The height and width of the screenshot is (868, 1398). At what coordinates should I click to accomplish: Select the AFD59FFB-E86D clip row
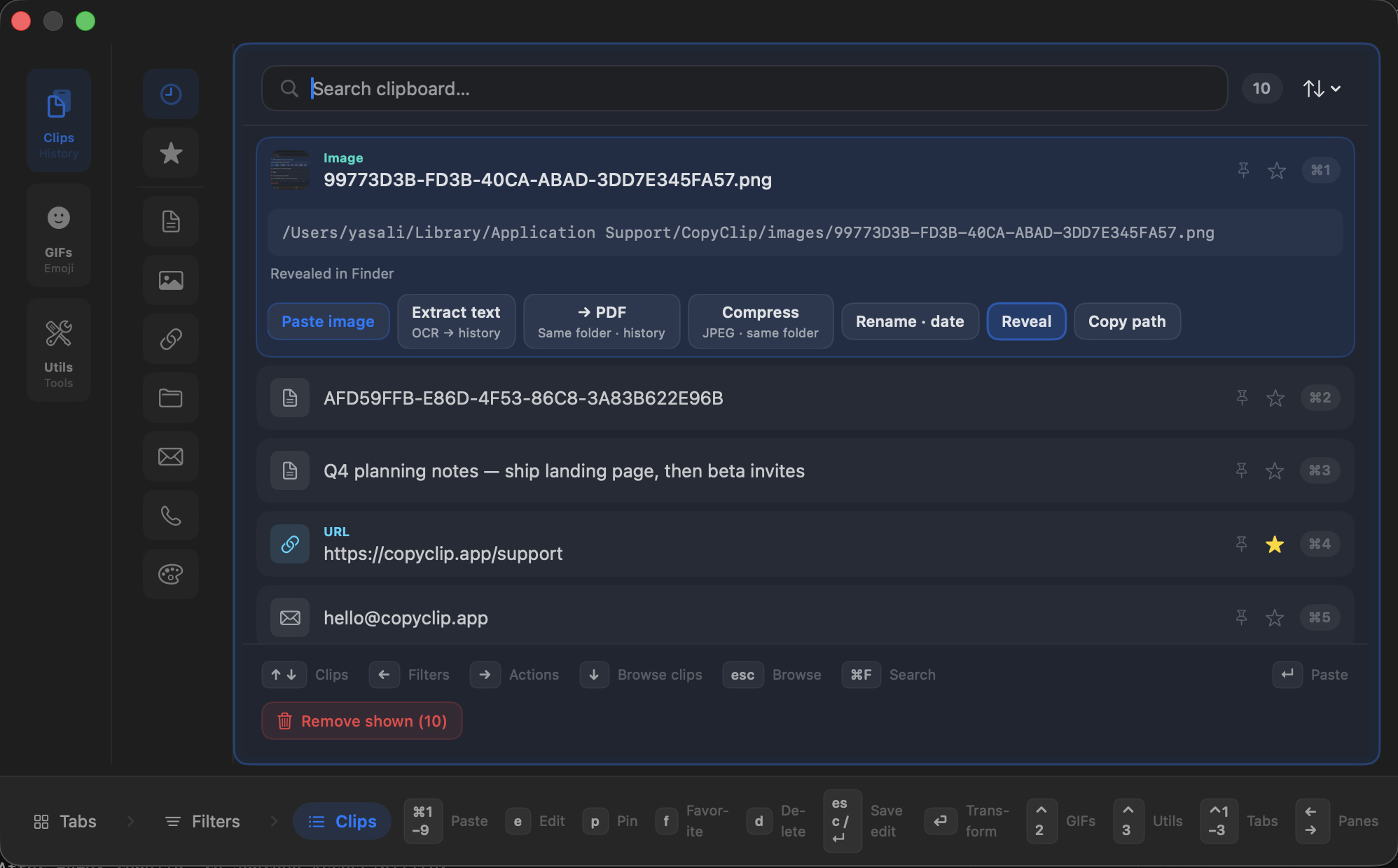point(805,398)
